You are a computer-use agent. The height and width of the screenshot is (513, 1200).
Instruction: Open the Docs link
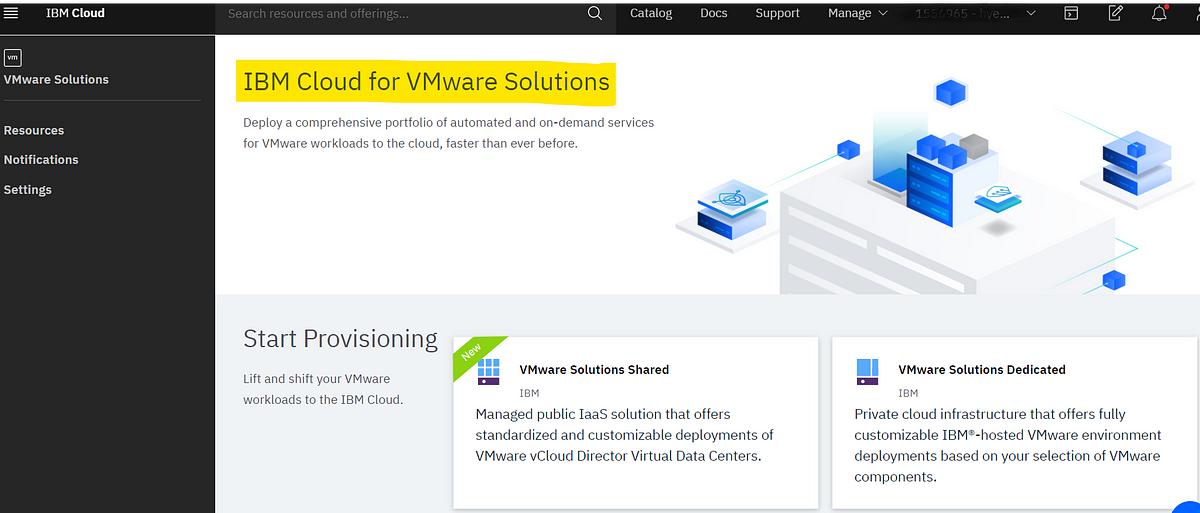714,14
